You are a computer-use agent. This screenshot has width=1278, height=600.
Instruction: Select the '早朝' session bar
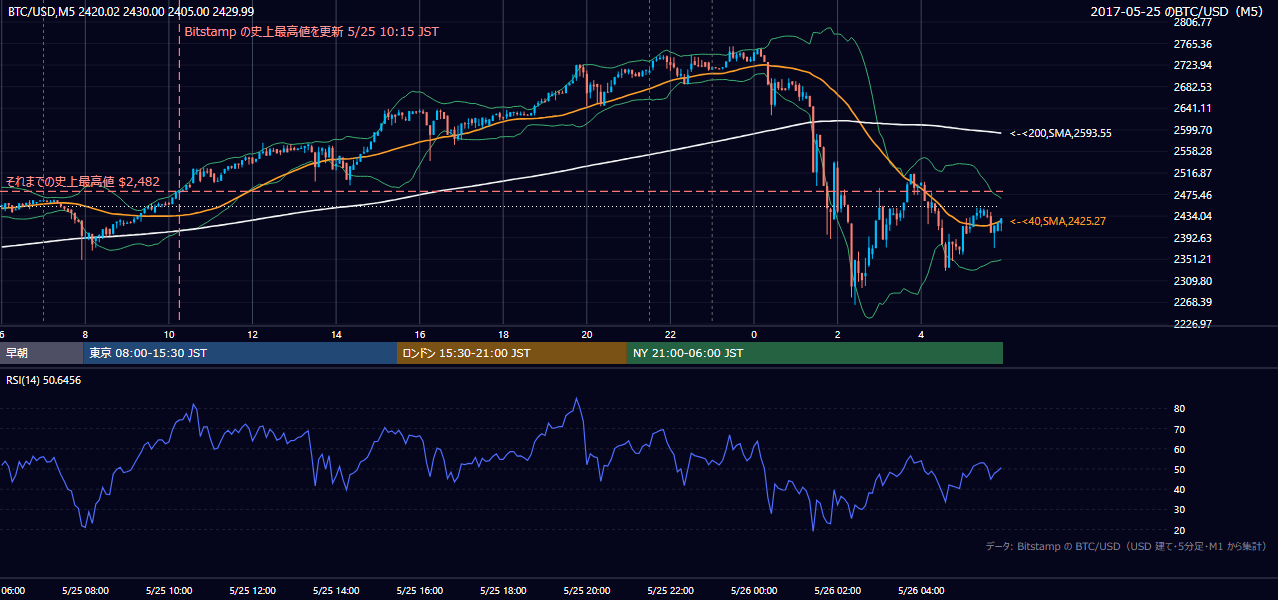pos(41,353)
